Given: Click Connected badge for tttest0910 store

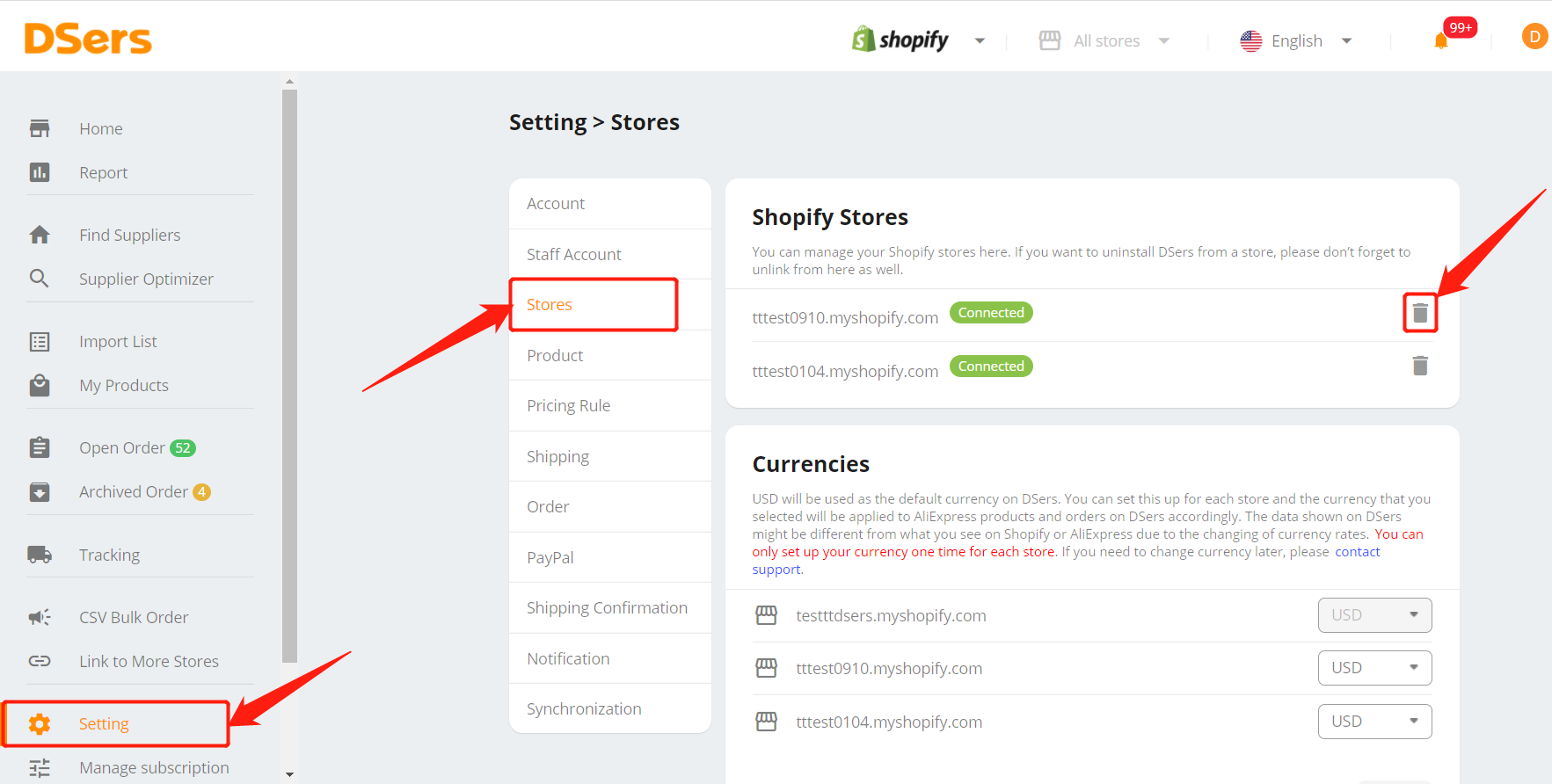Looking at the screenshot, I should coord(991,313).
